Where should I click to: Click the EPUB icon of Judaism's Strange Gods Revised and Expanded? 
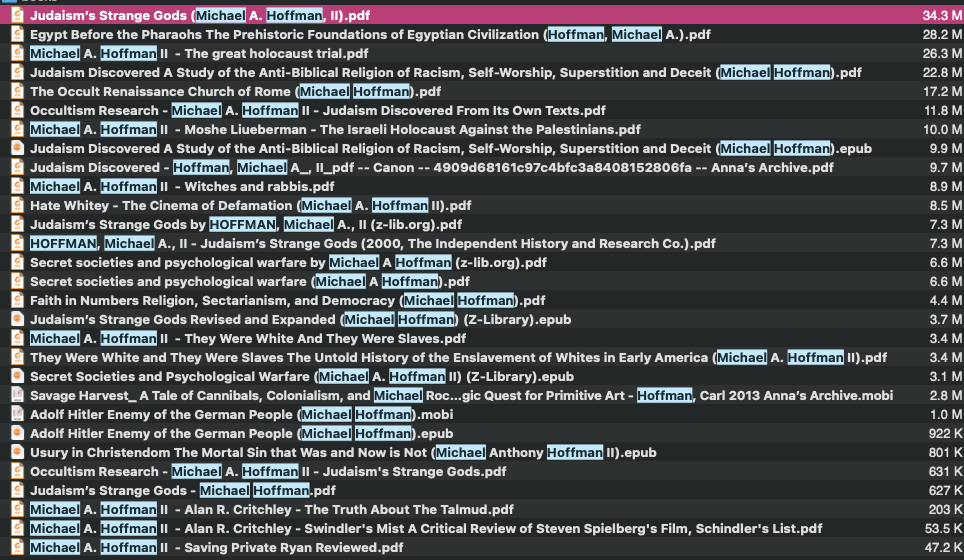(18, 320)
